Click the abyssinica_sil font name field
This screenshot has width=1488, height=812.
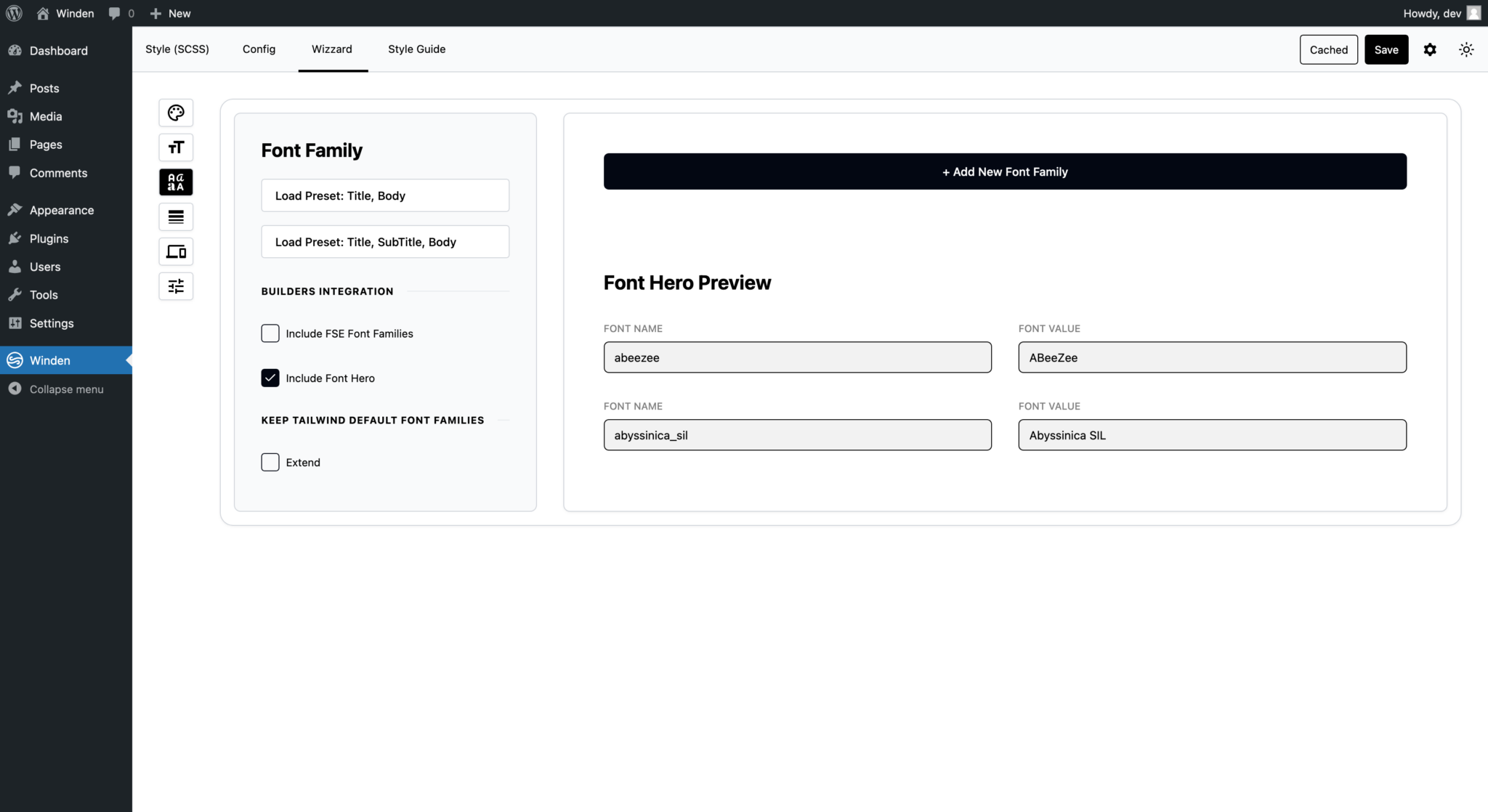[797, 435]
